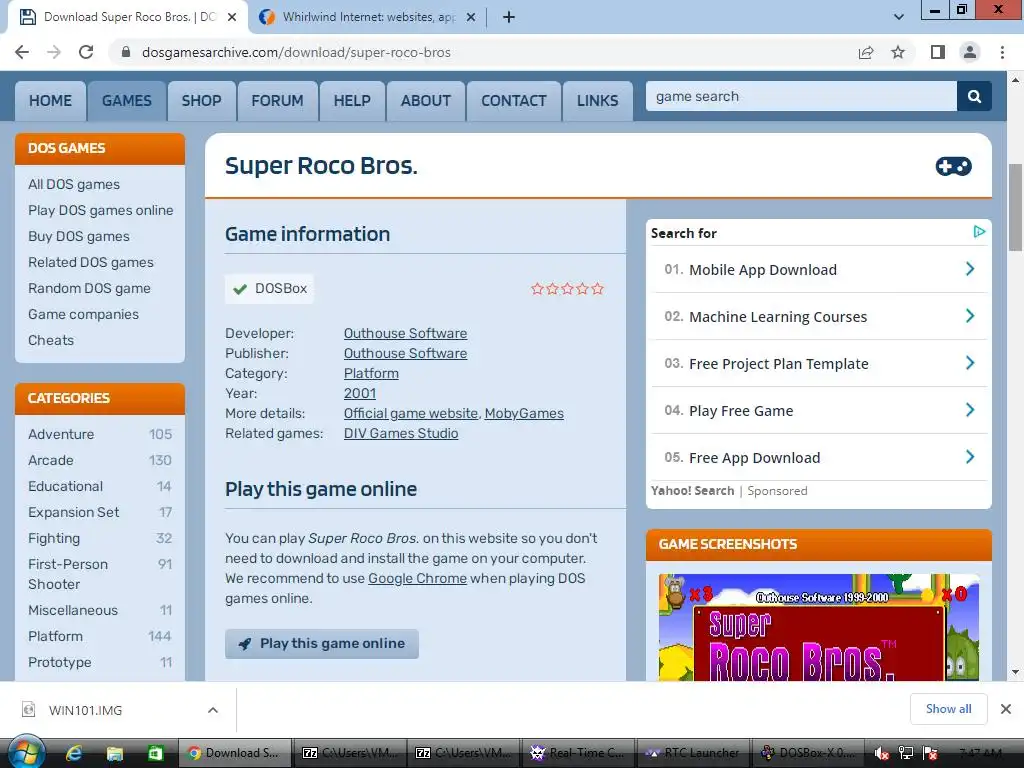Open Random DOS game sidebar link
Image resolution: width=1024 pixels, height=768 pixels.
pos(89,288)
